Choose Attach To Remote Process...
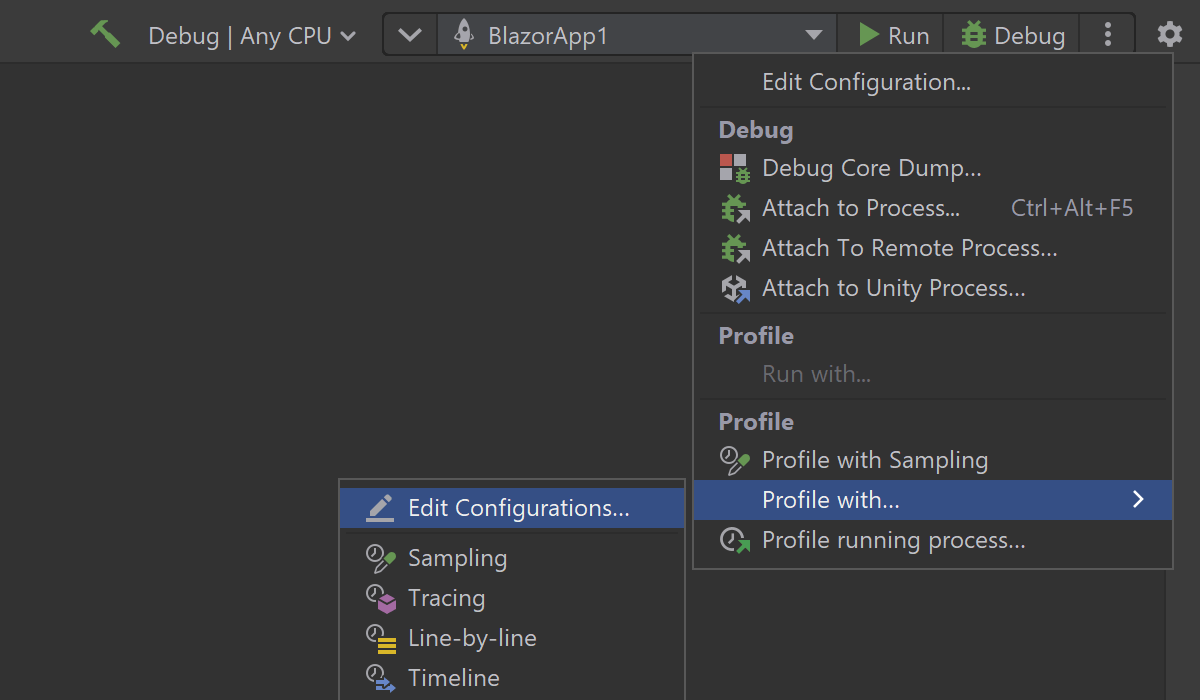 tap(909, 248)
